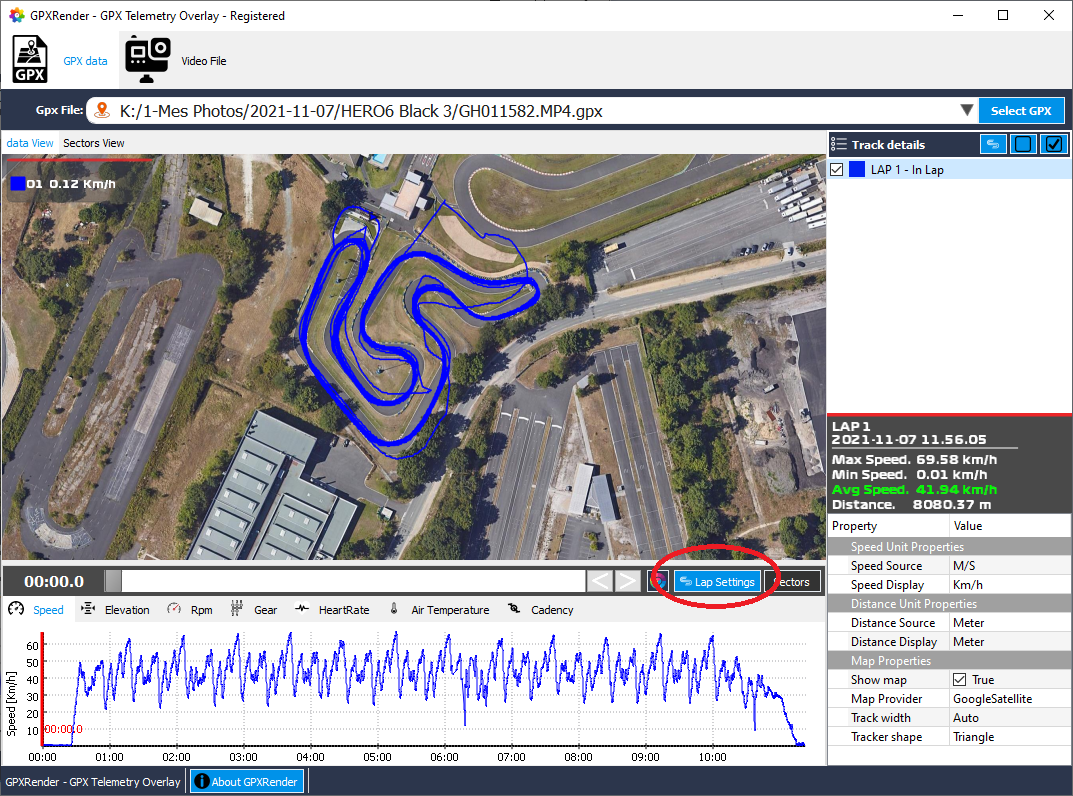Screen dimensions: 1073x796
Task: Click the Cadency chart icon
Action: [x=516, y=609]
